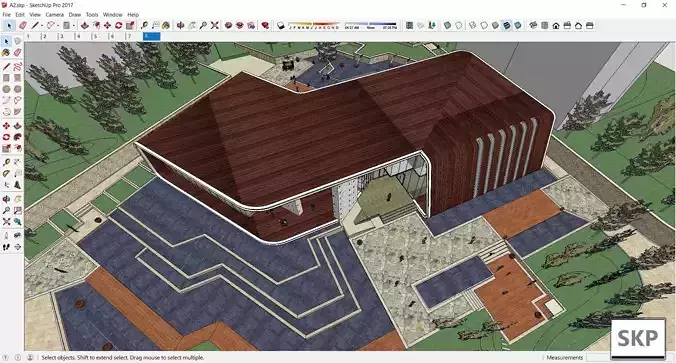Activate the Circle tool in left toolbar
Screen dimensions: 676x363
tap(6, 89)
